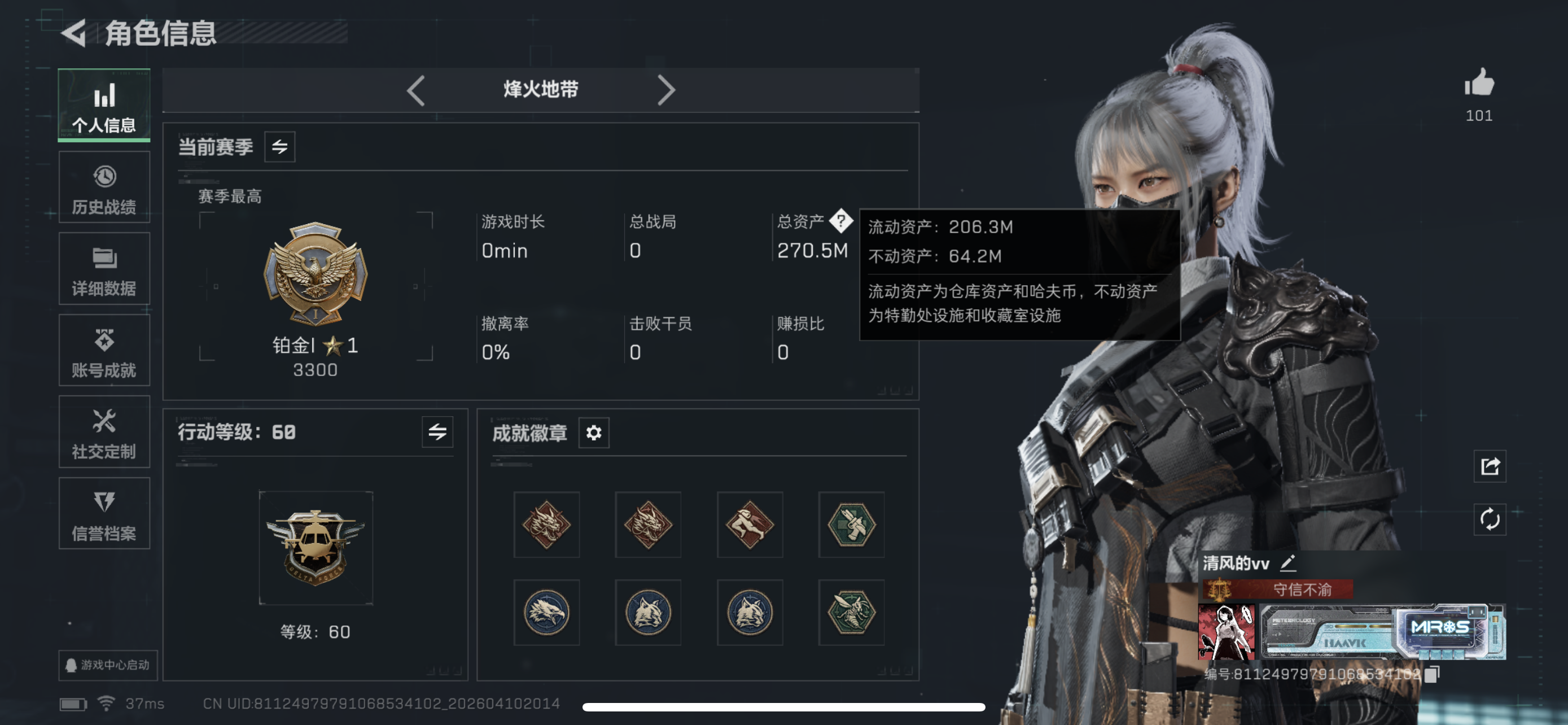Switch to previous mode with left chevron
The height and width of the screenshot is (725, 1568).
[x=416, y=91]
